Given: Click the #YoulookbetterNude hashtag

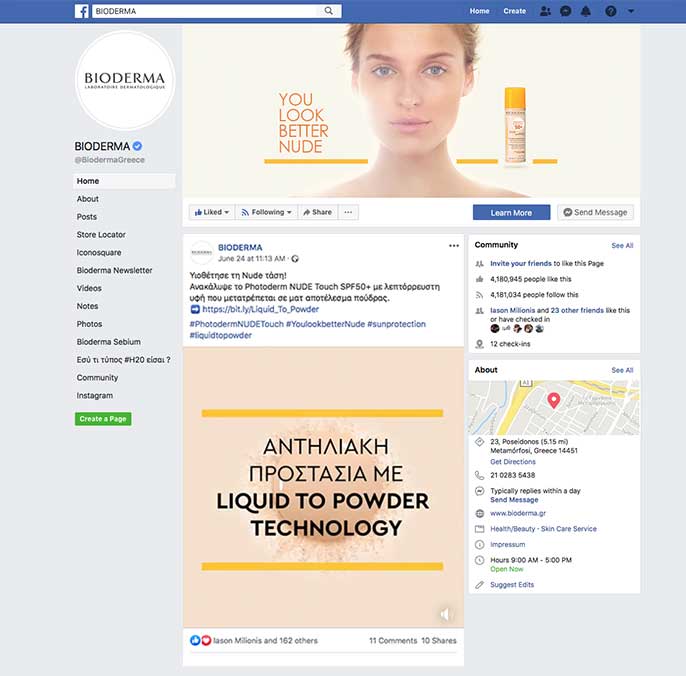Looking at the screenshot, I should pos(326,324).
